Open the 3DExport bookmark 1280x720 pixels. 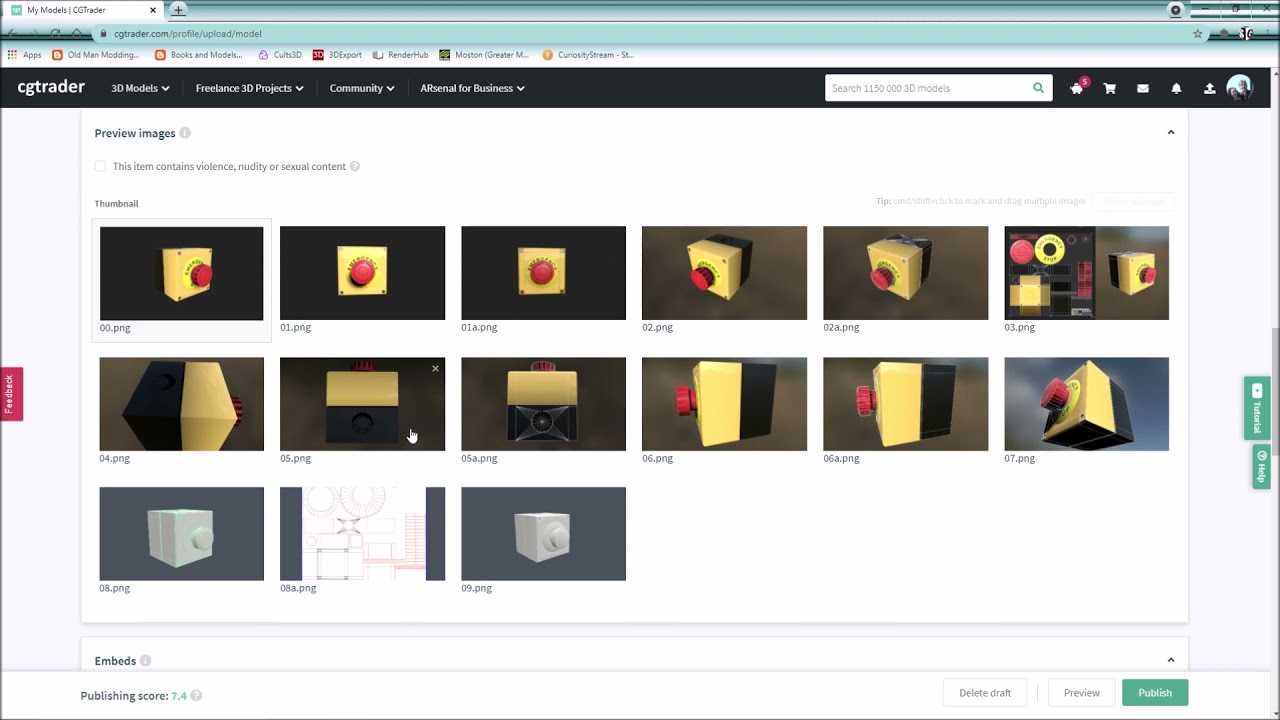337,55
